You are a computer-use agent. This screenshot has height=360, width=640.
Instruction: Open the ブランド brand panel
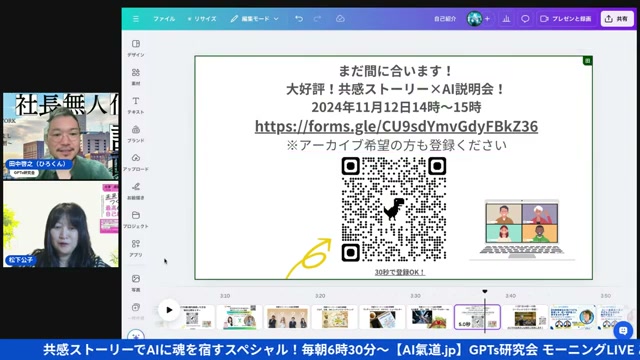(136, 133)
